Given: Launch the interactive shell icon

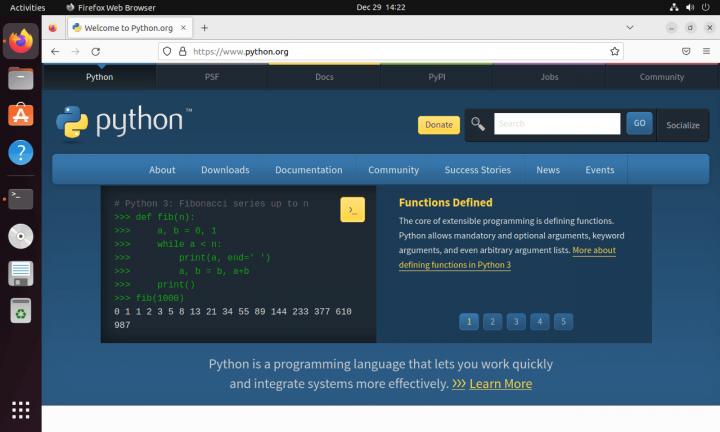Looking at the screenshot, I should tap(352, 209).
